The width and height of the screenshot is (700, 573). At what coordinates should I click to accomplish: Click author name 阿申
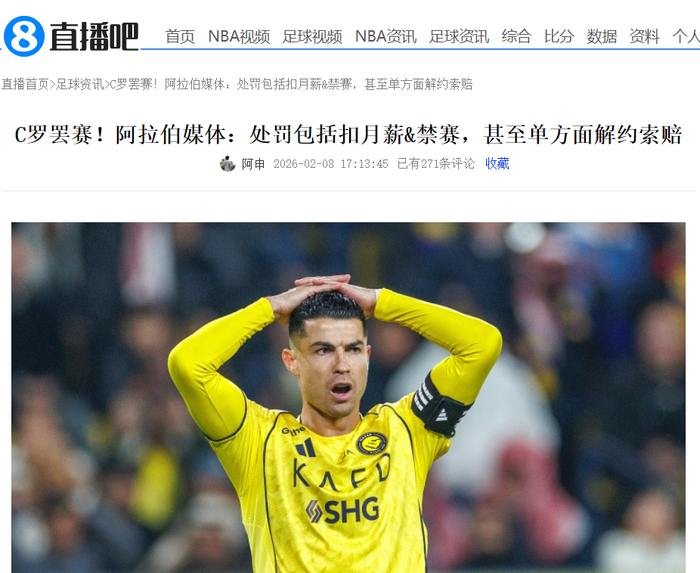[x=253, y=164]
